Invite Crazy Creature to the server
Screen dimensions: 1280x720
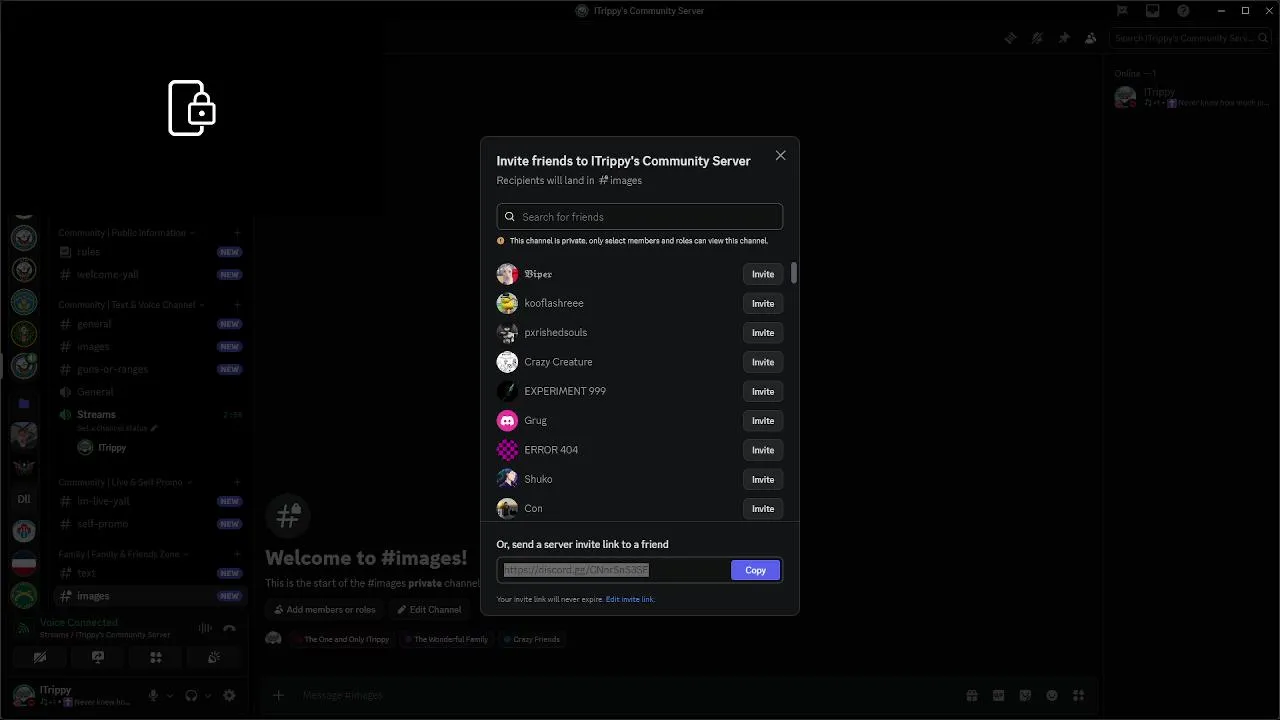coord(763,362)
